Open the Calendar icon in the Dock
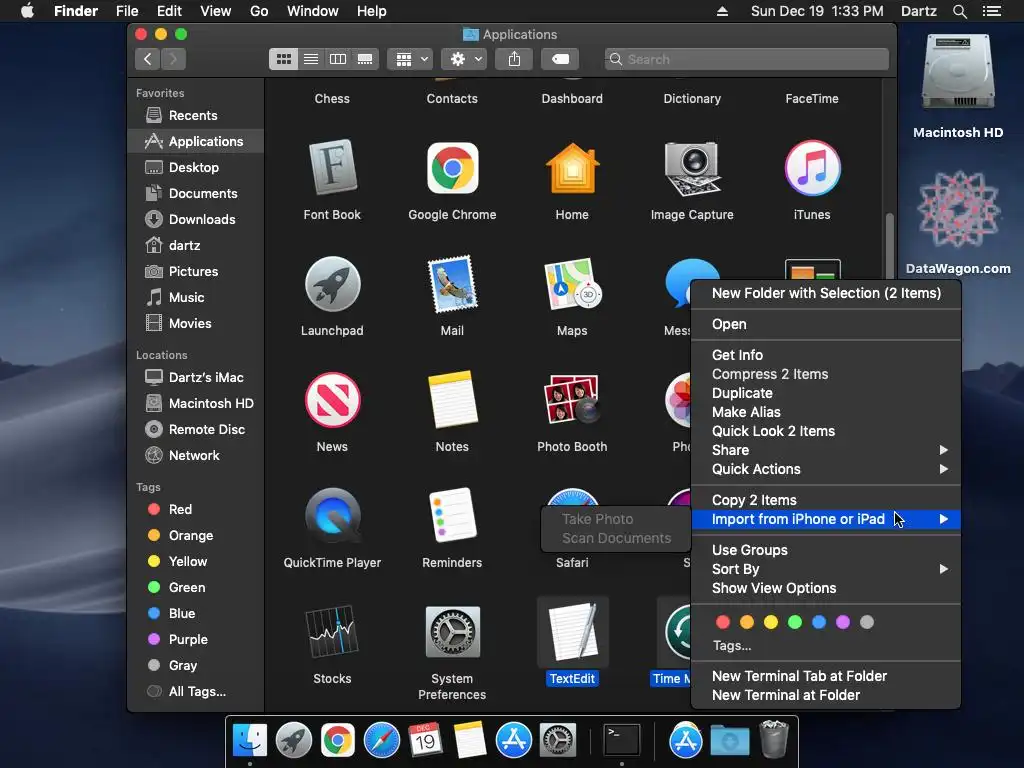 425,741
